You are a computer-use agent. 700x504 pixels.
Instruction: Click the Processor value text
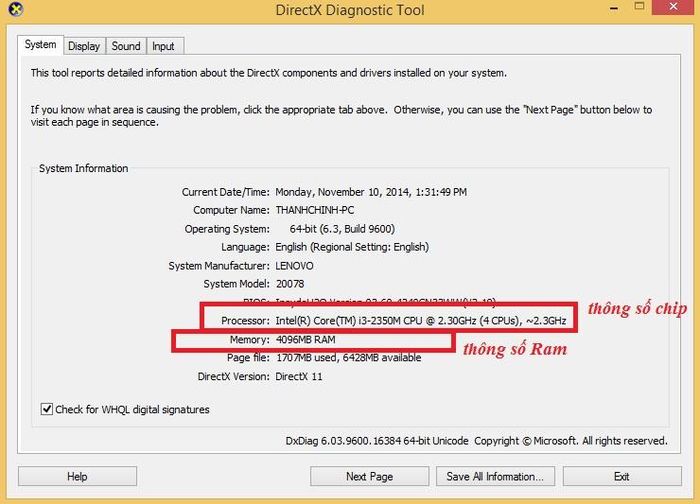(x=421, y=321)
